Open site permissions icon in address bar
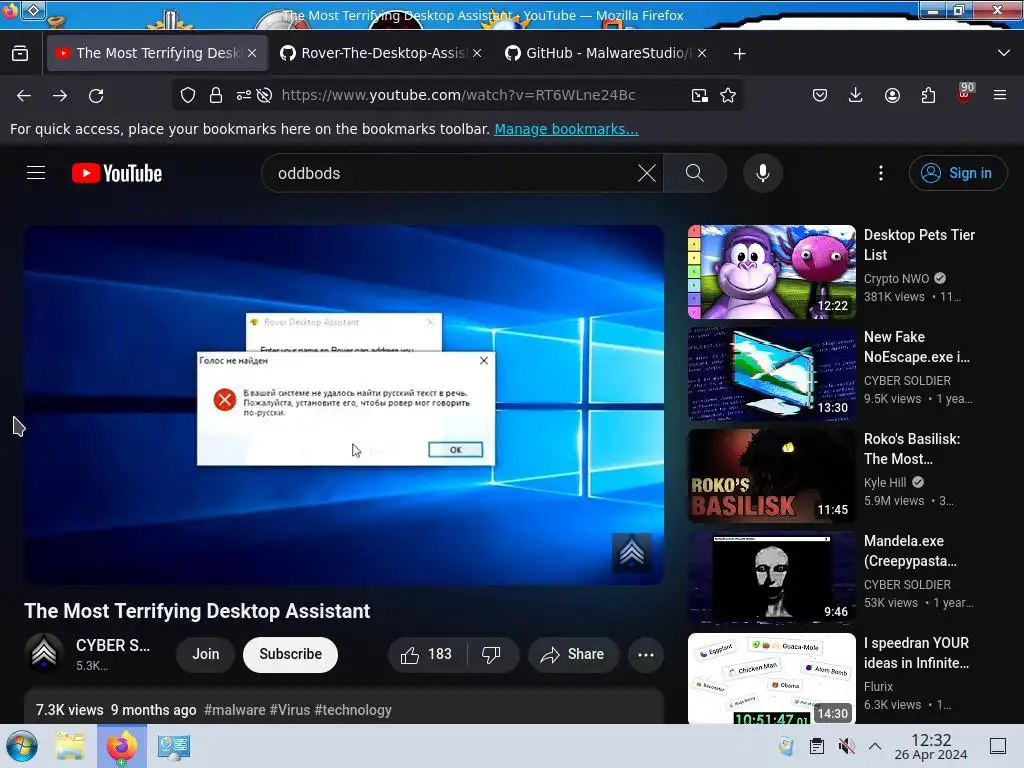The width and height of the screenshot is (1024, 768). pyautogui.click(x=244, y=95)
